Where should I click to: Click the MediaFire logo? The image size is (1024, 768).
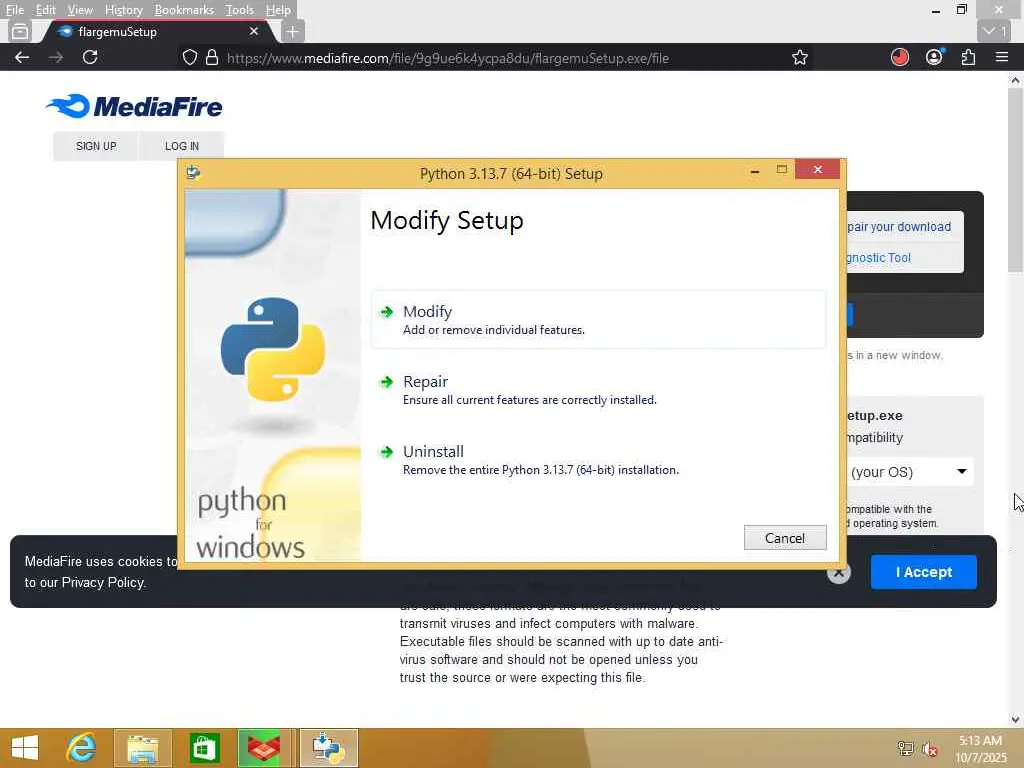135,106
